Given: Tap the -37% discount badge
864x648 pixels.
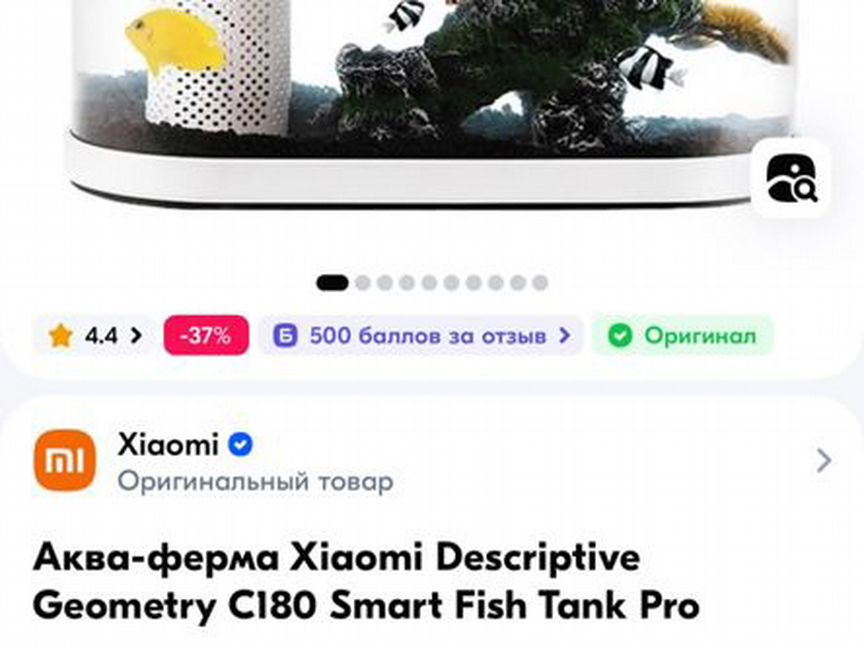Looking at the screenshot, I should [x=206, y=335].
